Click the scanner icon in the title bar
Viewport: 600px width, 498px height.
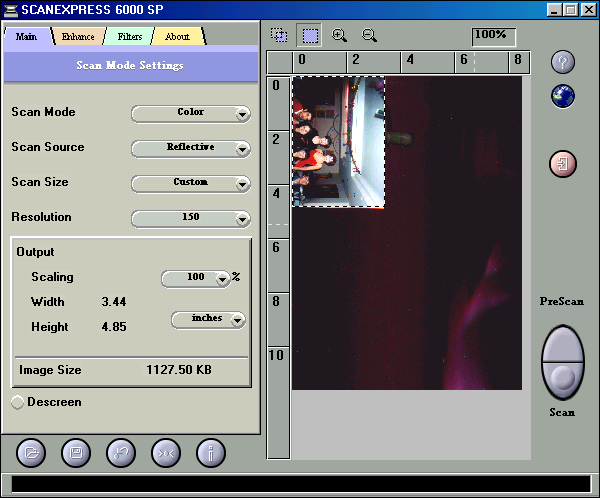pos(10,10)
